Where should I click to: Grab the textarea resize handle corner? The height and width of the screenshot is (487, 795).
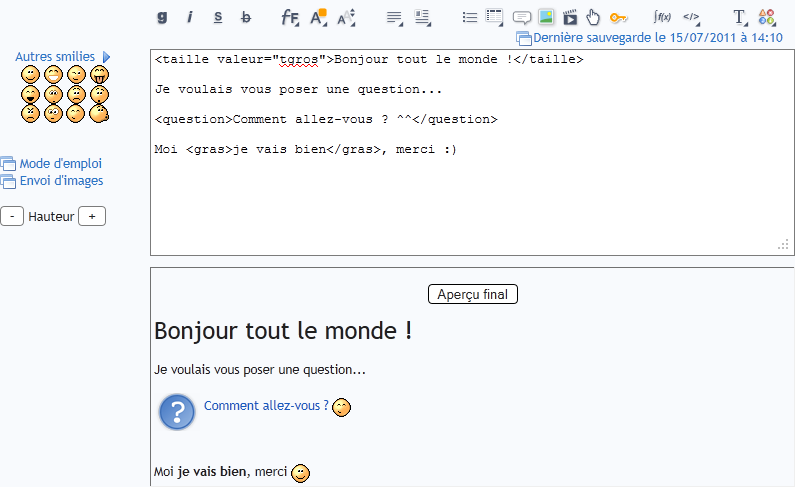pos(783,245)
